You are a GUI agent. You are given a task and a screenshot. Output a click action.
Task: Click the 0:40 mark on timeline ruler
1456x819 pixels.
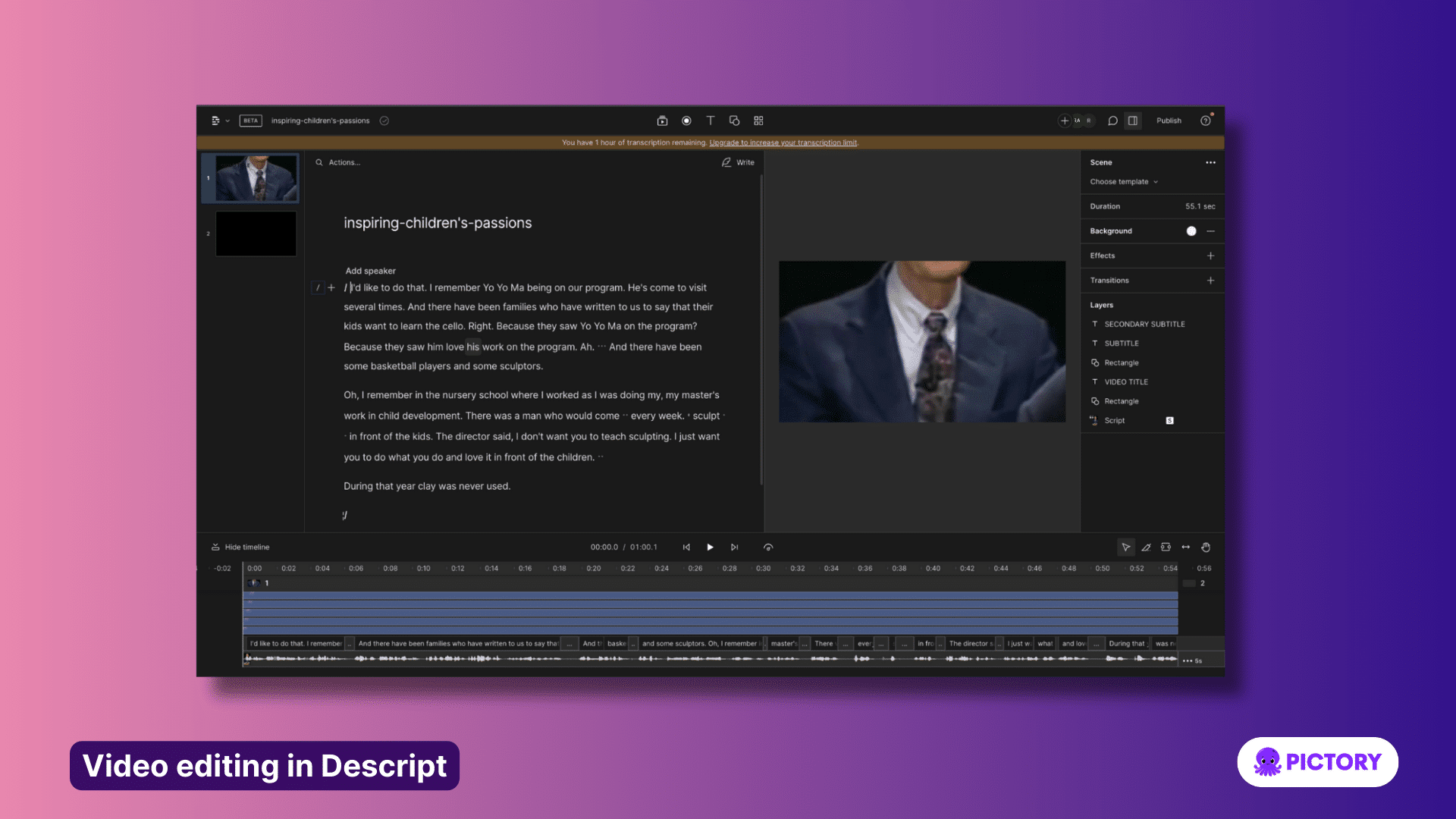[x=933, y=568]
